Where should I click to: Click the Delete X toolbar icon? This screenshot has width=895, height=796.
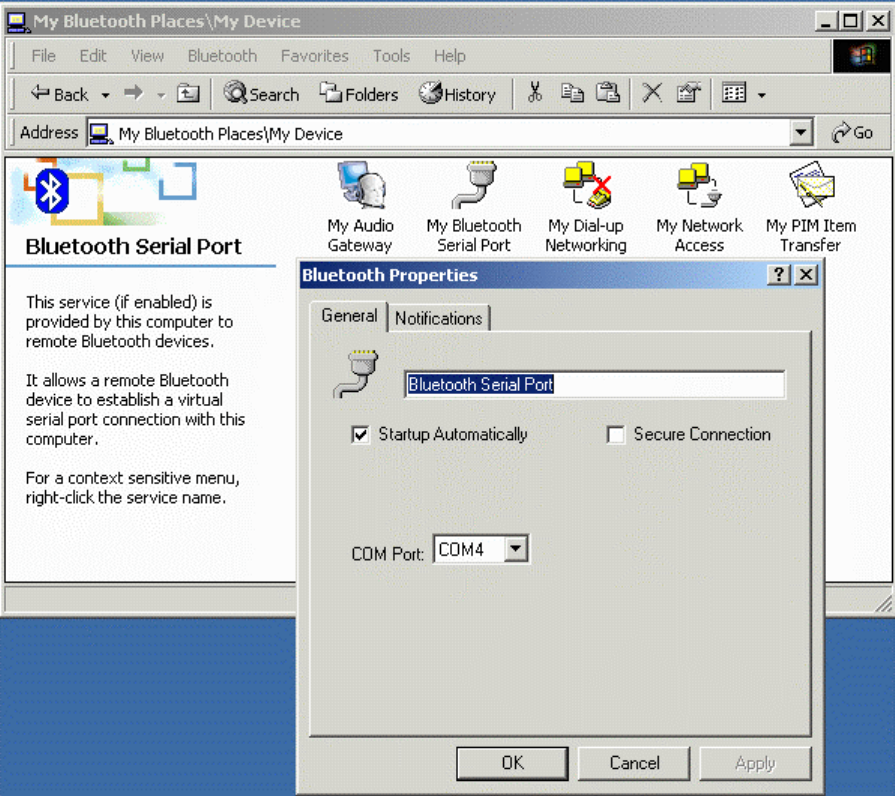coord(652,92)
